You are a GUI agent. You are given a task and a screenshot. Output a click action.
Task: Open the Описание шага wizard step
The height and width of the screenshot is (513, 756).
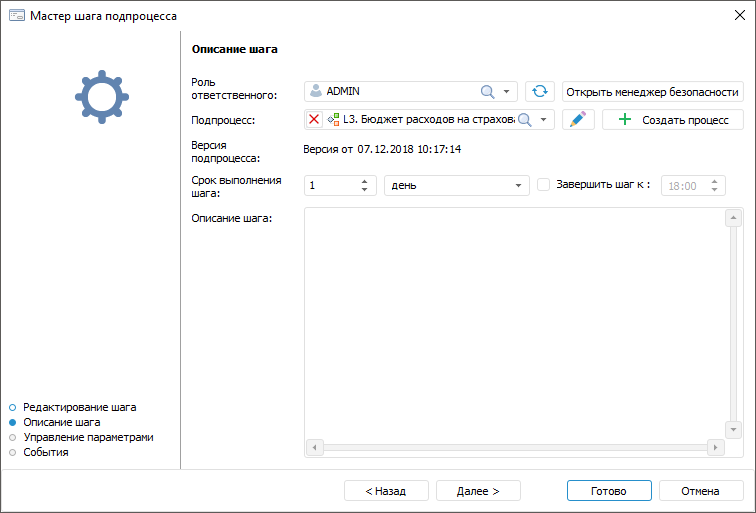click(x=61, y=422)
